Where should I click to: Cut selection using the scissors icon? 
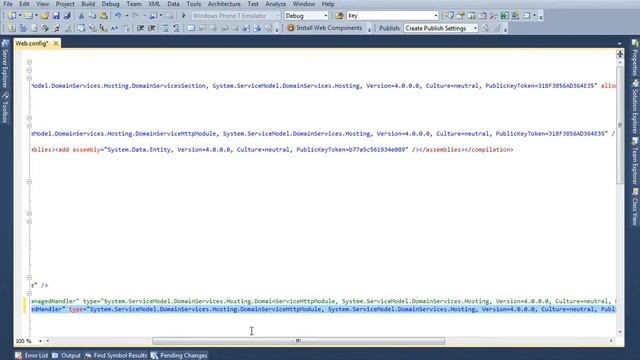[x=81, y=16]
